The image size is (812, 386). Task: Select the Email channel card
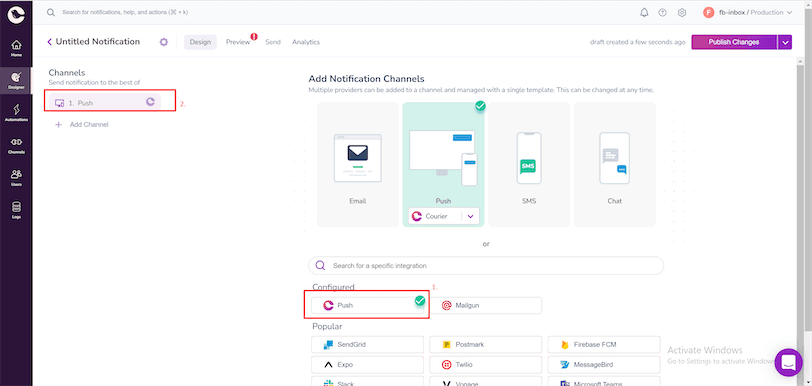pos(358,164)
